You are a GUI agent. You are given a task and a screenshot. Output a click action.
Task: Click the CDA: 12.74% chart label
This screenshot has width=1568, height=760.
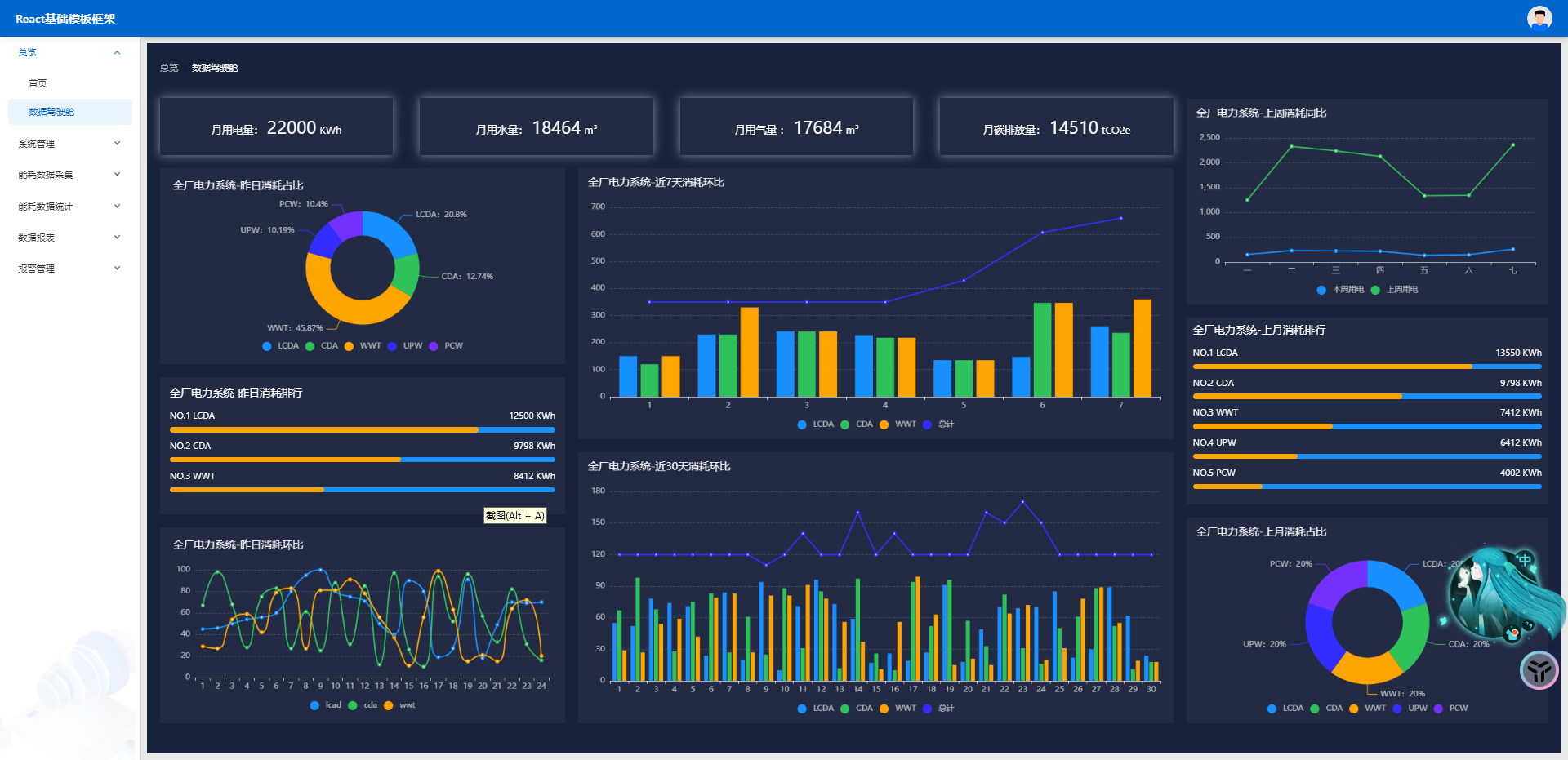[467, 277]
